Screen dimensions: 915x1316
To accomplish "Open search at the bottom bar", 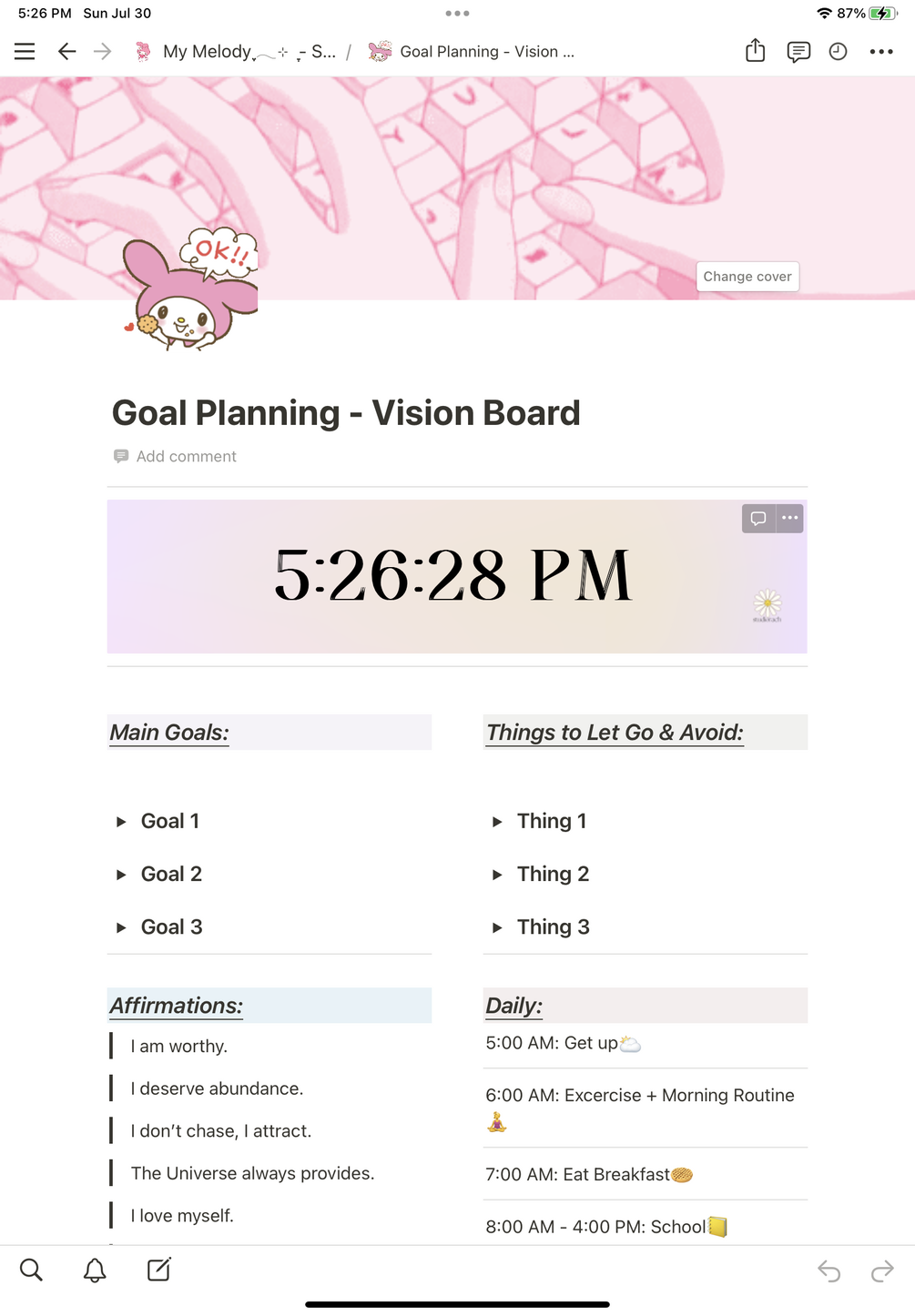I will (x=31, y=1270).
